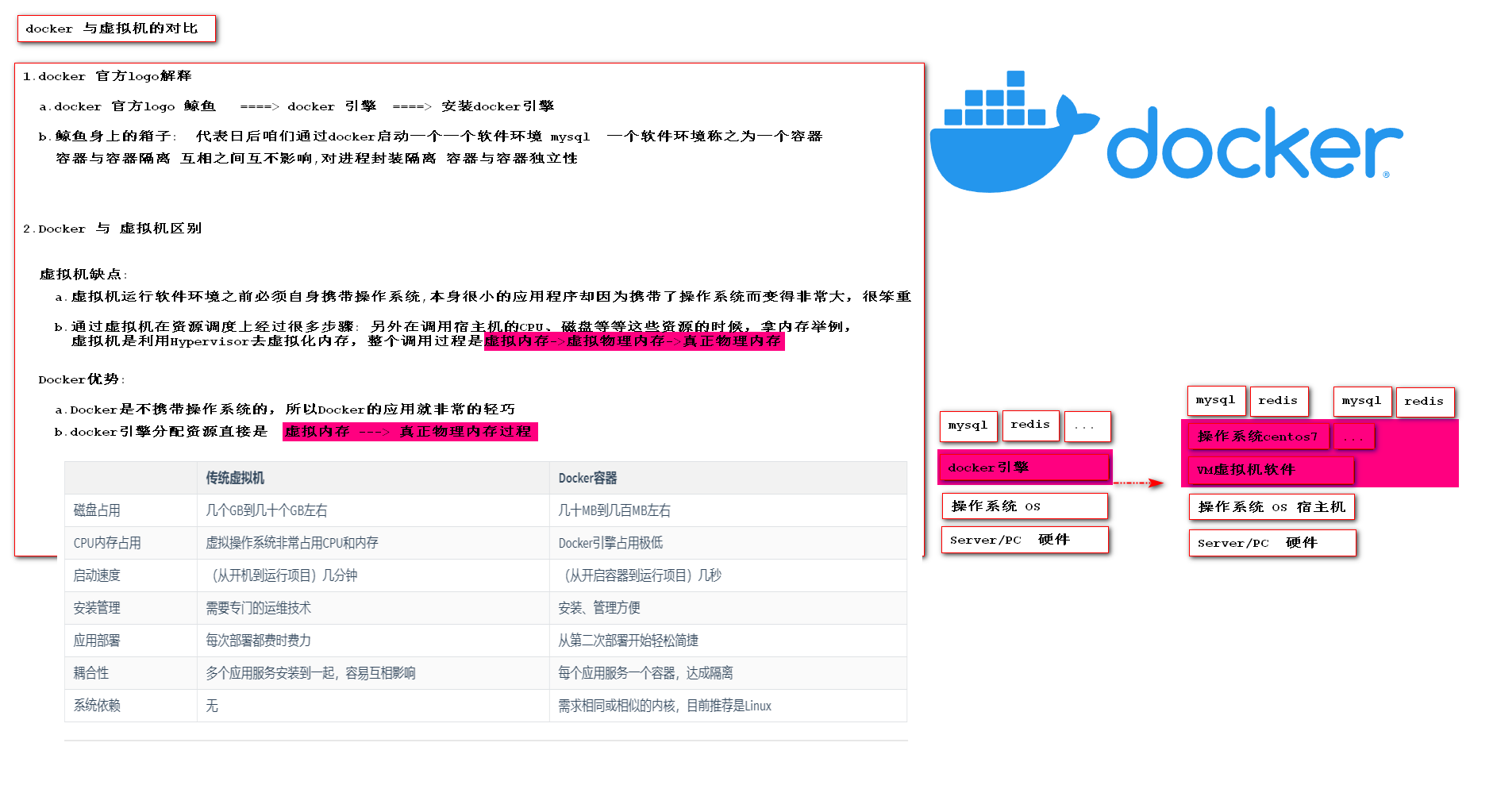Click the highlighted docker引擎 block
Screen dimensions: 1493x812
tap(1024, 468)
